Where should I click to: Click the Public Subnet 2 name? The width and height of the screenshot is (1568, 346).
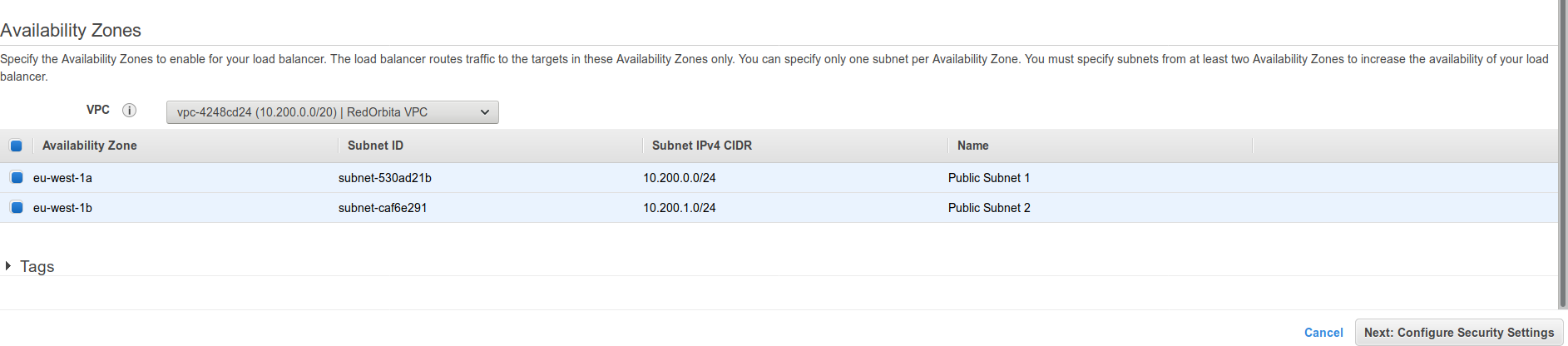(x=988, y=208)
